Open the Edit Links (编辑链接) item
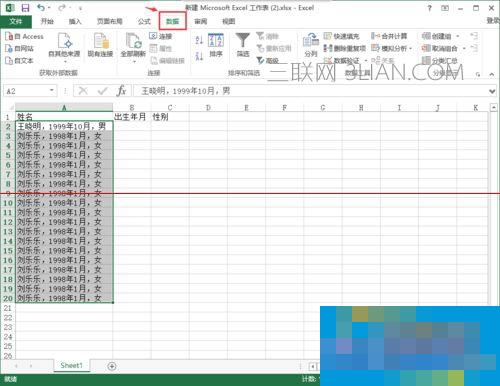The width and height of the screenshot is (500, 386). coord(167,61)
